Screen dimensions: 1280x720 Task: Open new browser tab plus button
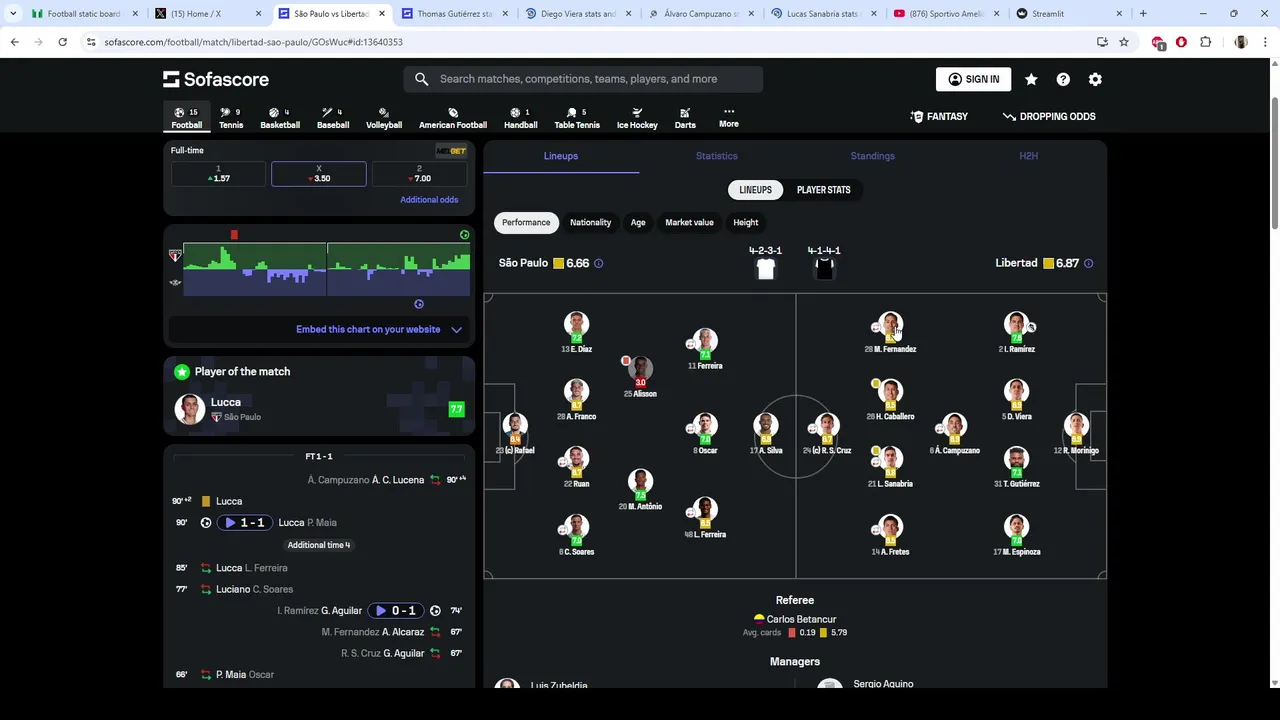pyautogui.click(x=1143, y=14)
